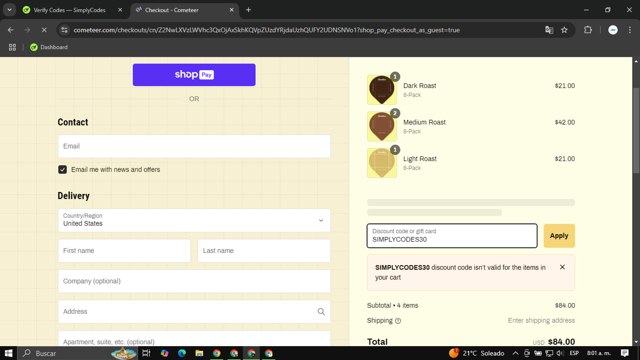This screenshot has width=640, height=360.
Task: Click the First name field
Action: point(124,251)
